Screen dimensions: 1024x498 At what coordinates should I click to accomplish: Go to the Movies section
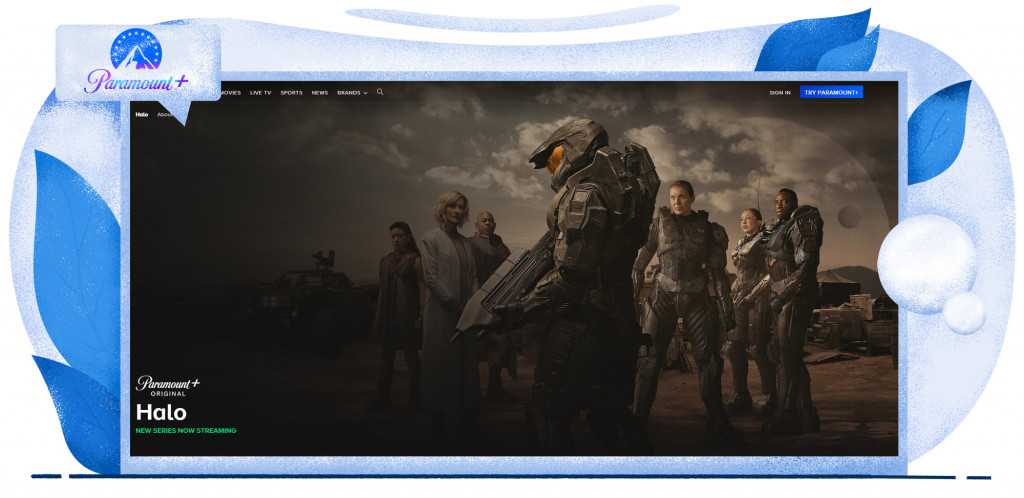pyautogui.click(x=231, y=93)
